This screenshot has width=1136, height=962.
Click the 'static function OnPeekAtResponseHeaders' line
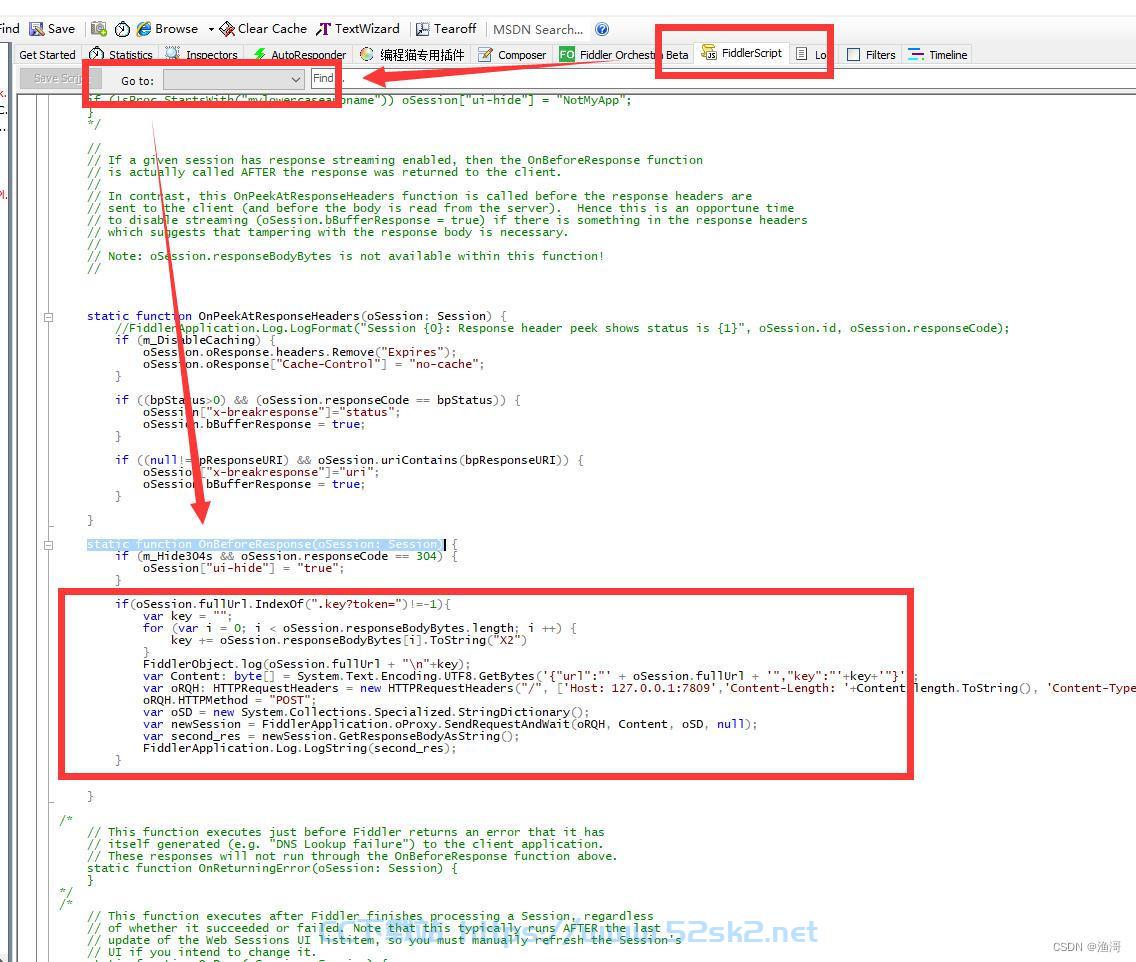296,316
